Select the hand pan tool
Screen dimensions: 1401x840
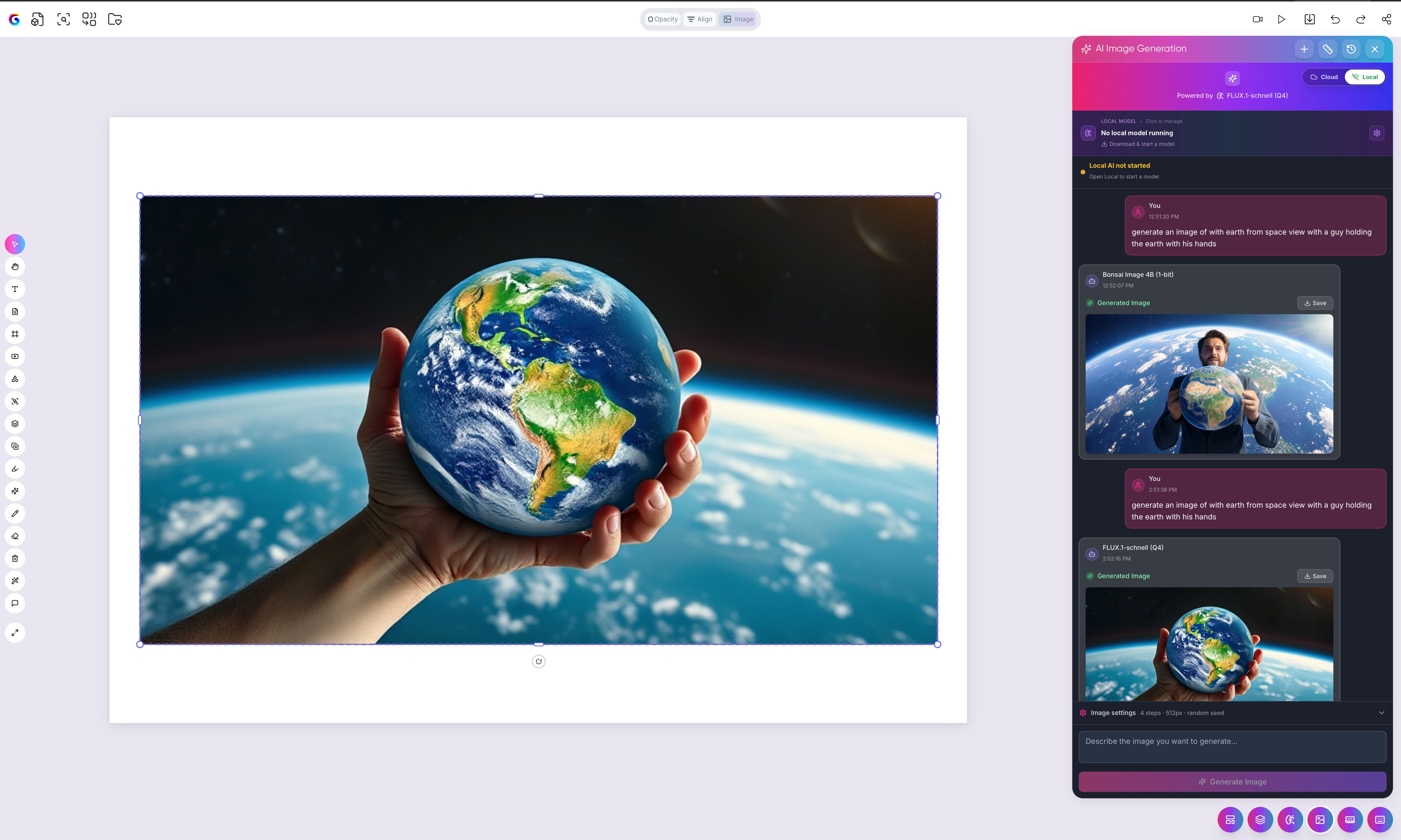(15, 267)
